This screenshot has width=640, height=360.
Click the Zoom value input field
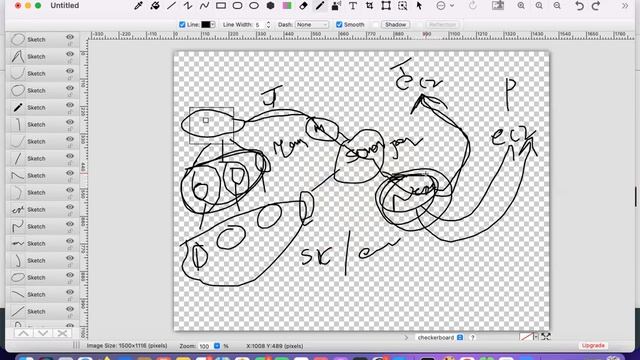tap(205, 346)
